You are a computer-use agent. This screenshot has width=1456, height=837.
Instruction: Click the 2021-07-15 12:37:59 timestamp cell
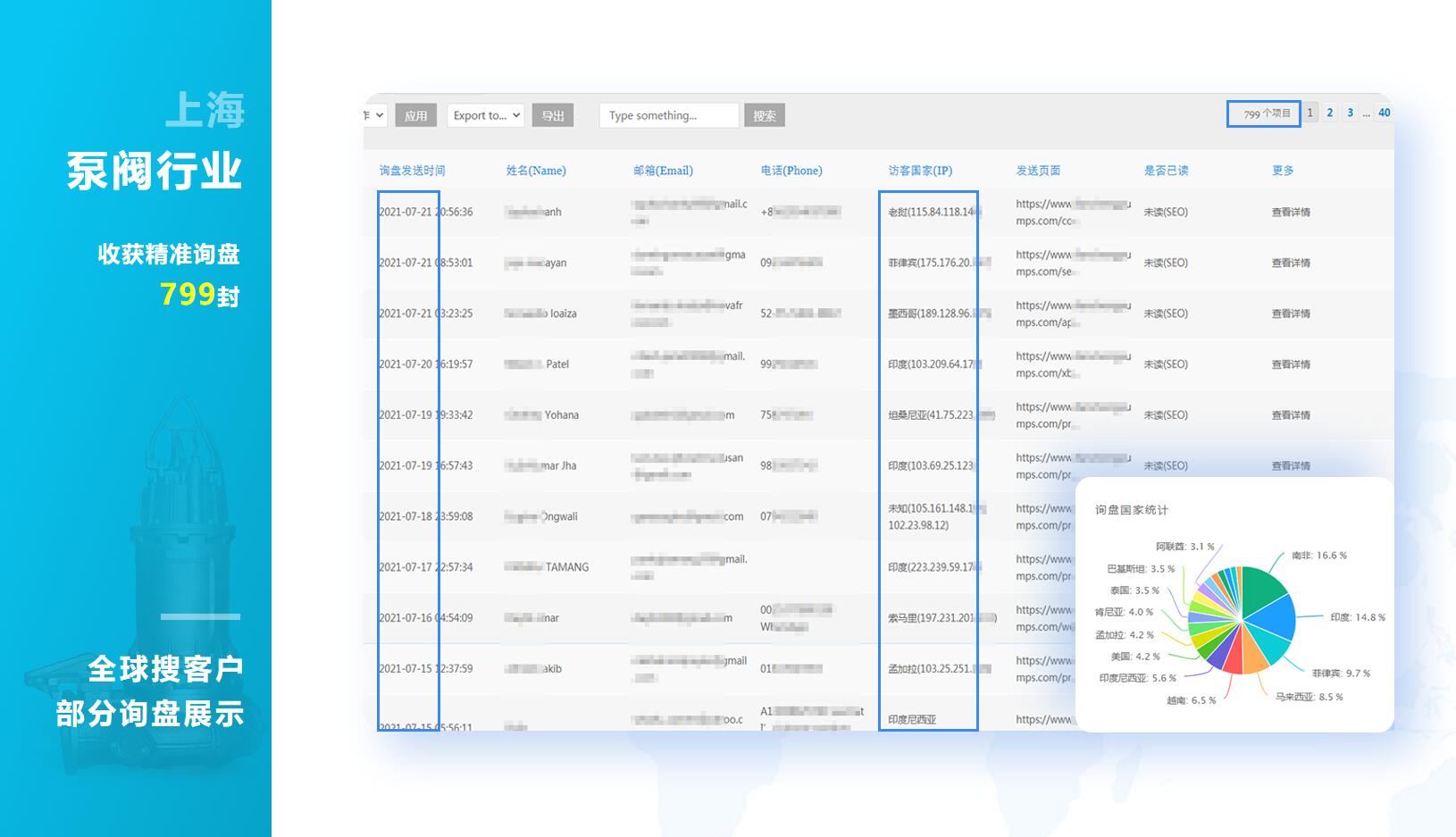tap(426, 669)
